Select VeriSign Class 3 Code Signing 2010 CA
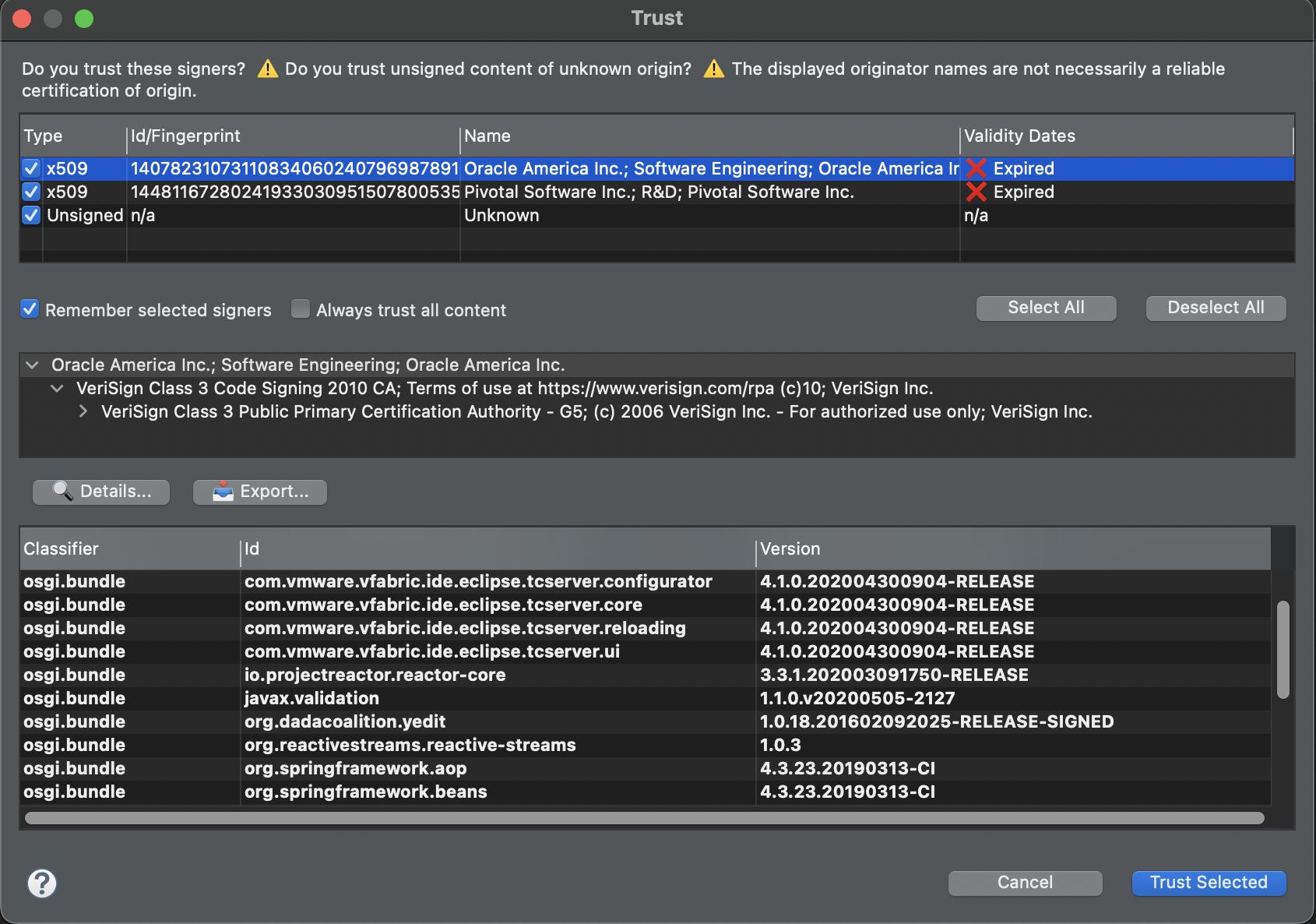The height and width of the screenshot is (924, 1316). coord(505,388)
